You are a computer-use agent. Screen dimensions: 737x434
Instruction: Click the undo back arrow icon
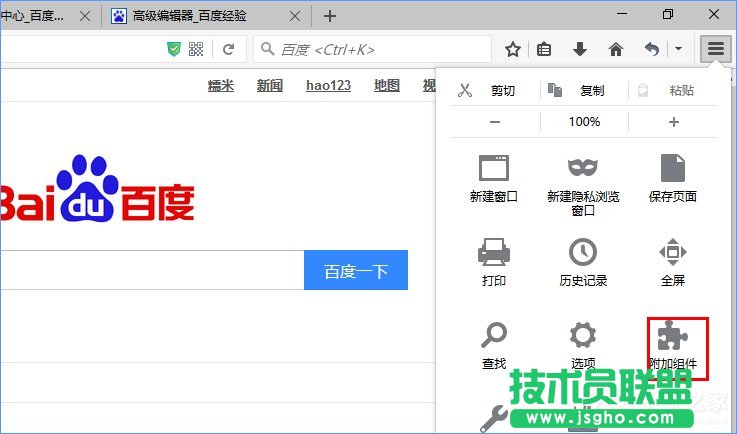click(651, 48)
